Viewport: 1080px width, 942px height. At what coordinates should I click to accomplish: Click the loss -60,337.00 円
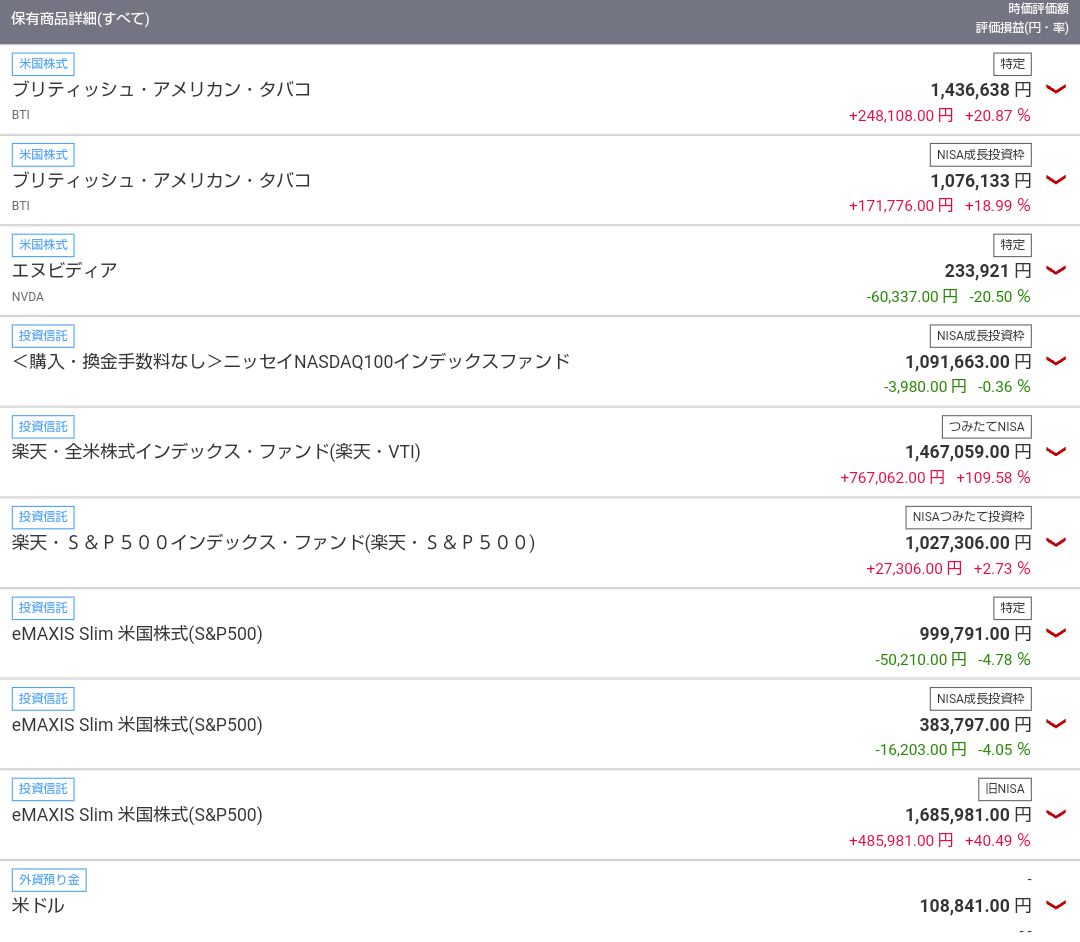[x=912, y=297]
